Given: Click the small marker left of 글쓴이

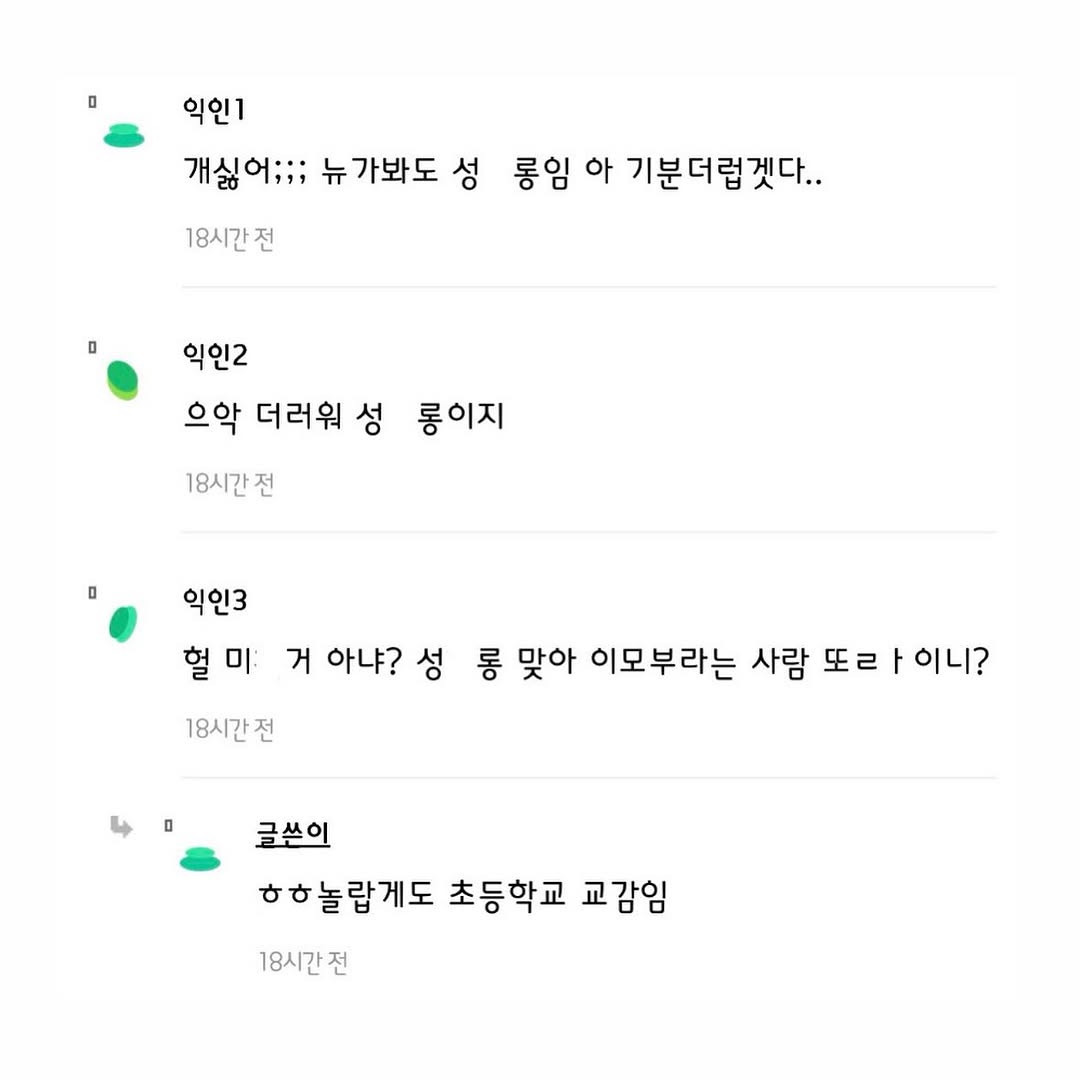Looking at the screenshot, I should click(x=168, y=825).
